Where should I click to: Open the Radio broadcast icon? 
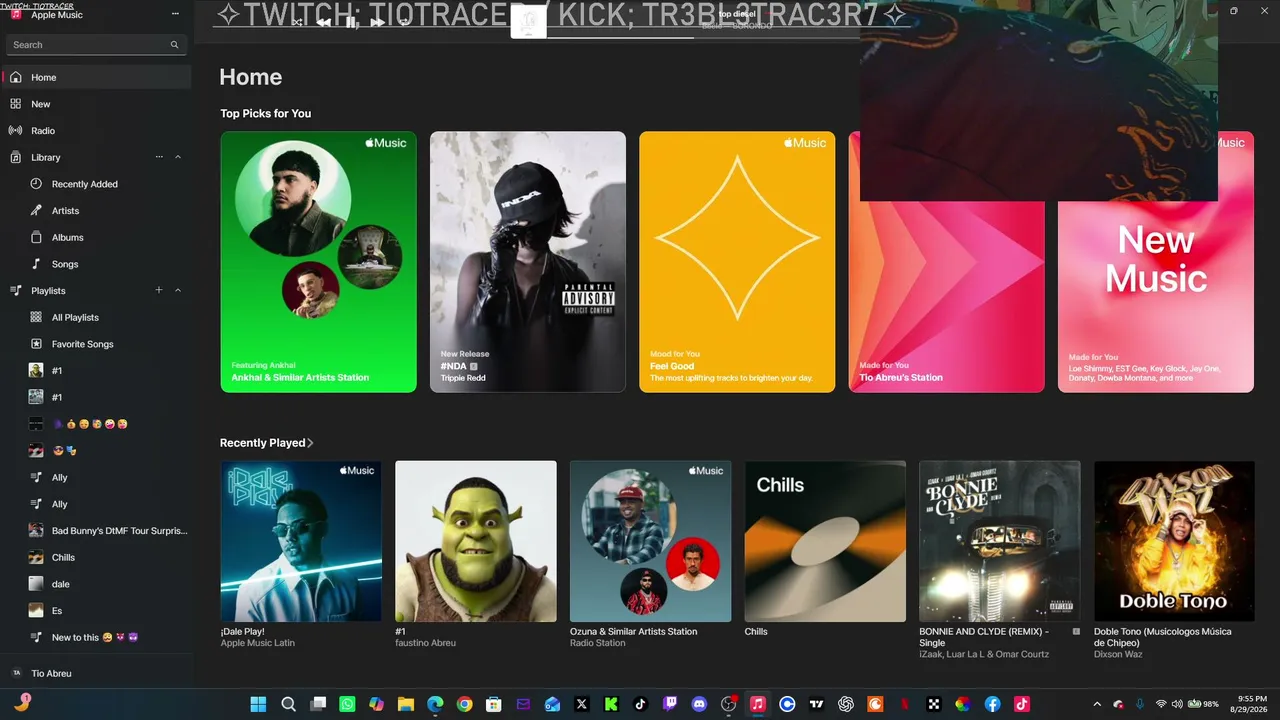(x=15, y=131)
